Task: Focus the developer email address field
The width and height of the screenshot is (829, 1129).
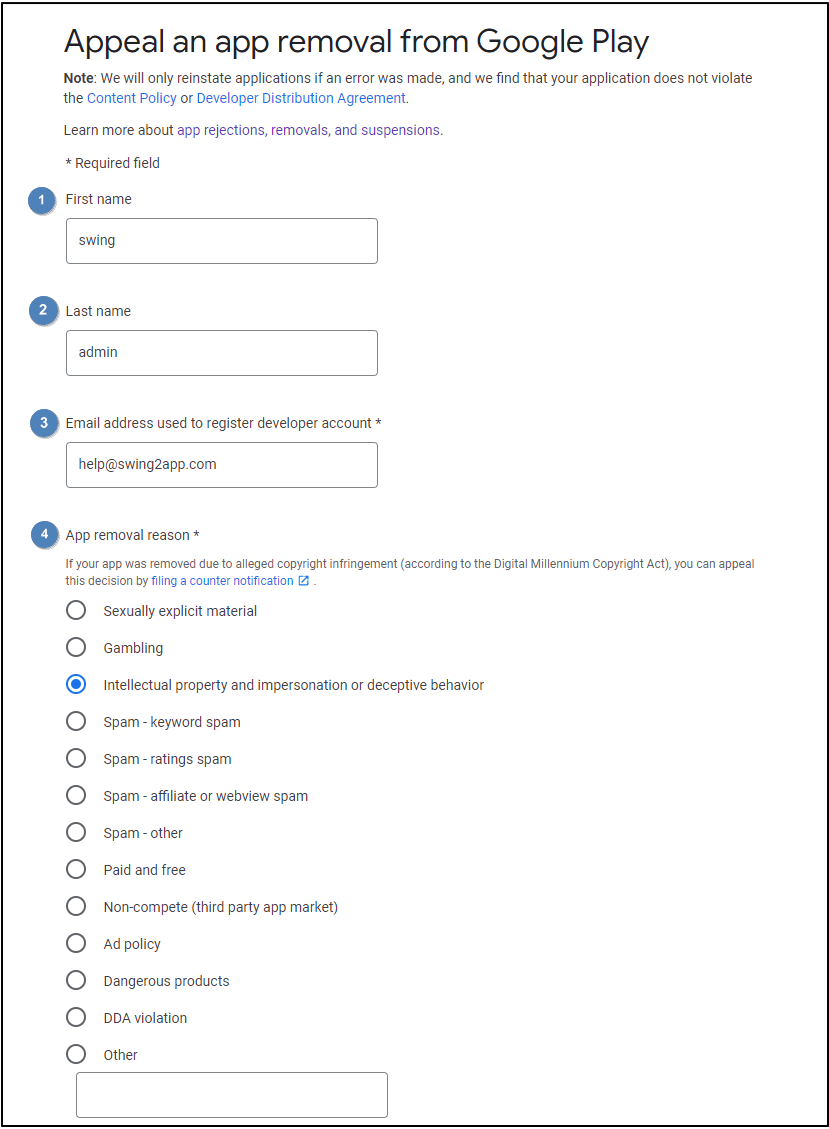Action: (221, 465)
